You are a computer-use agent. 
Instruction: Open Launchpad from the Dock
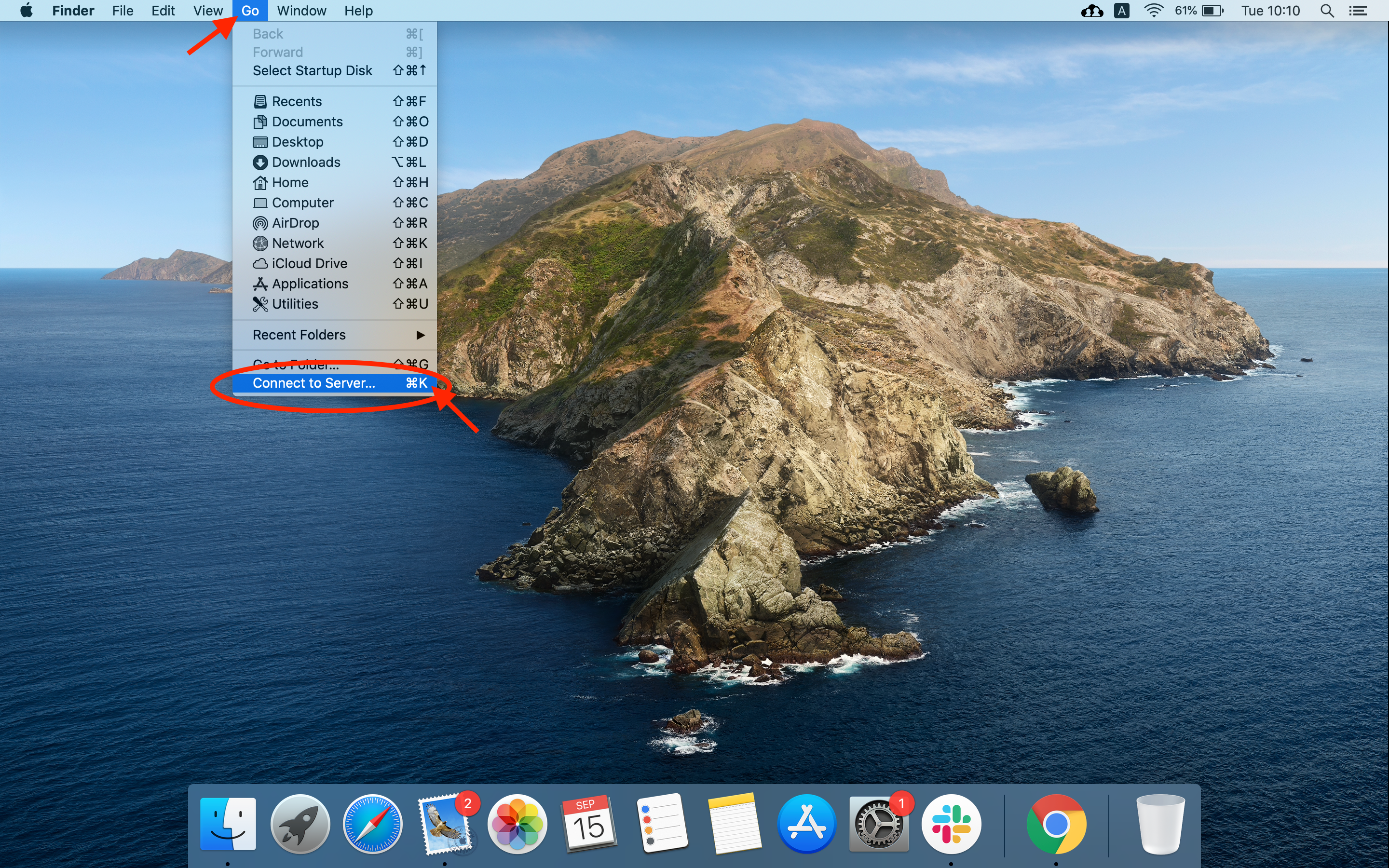(300, 824)
